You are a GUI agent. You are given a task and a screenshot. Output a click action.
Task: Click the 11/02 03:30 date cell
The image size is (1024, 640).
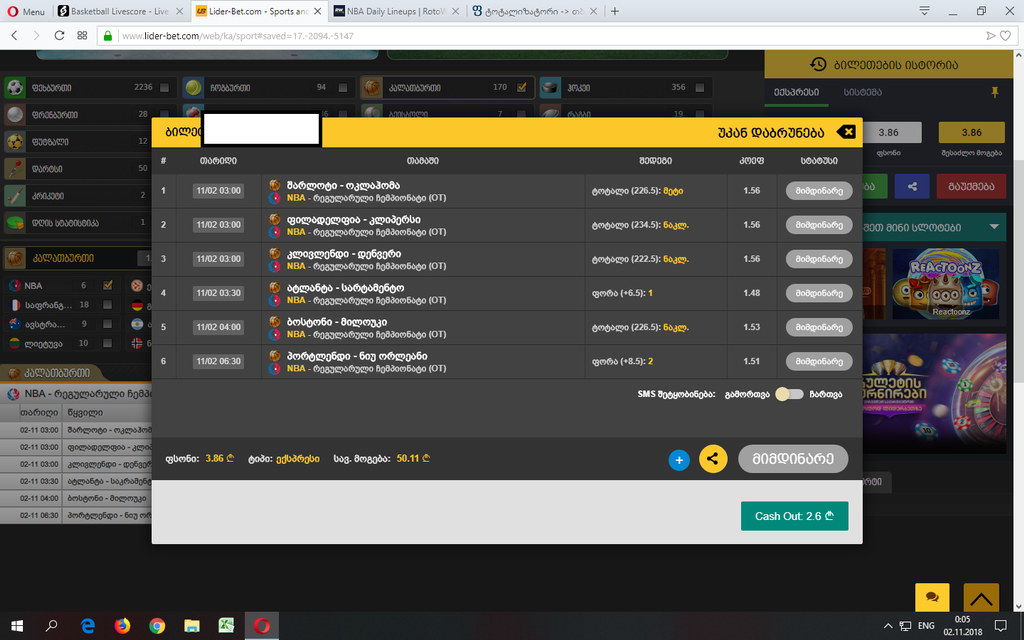219,293
